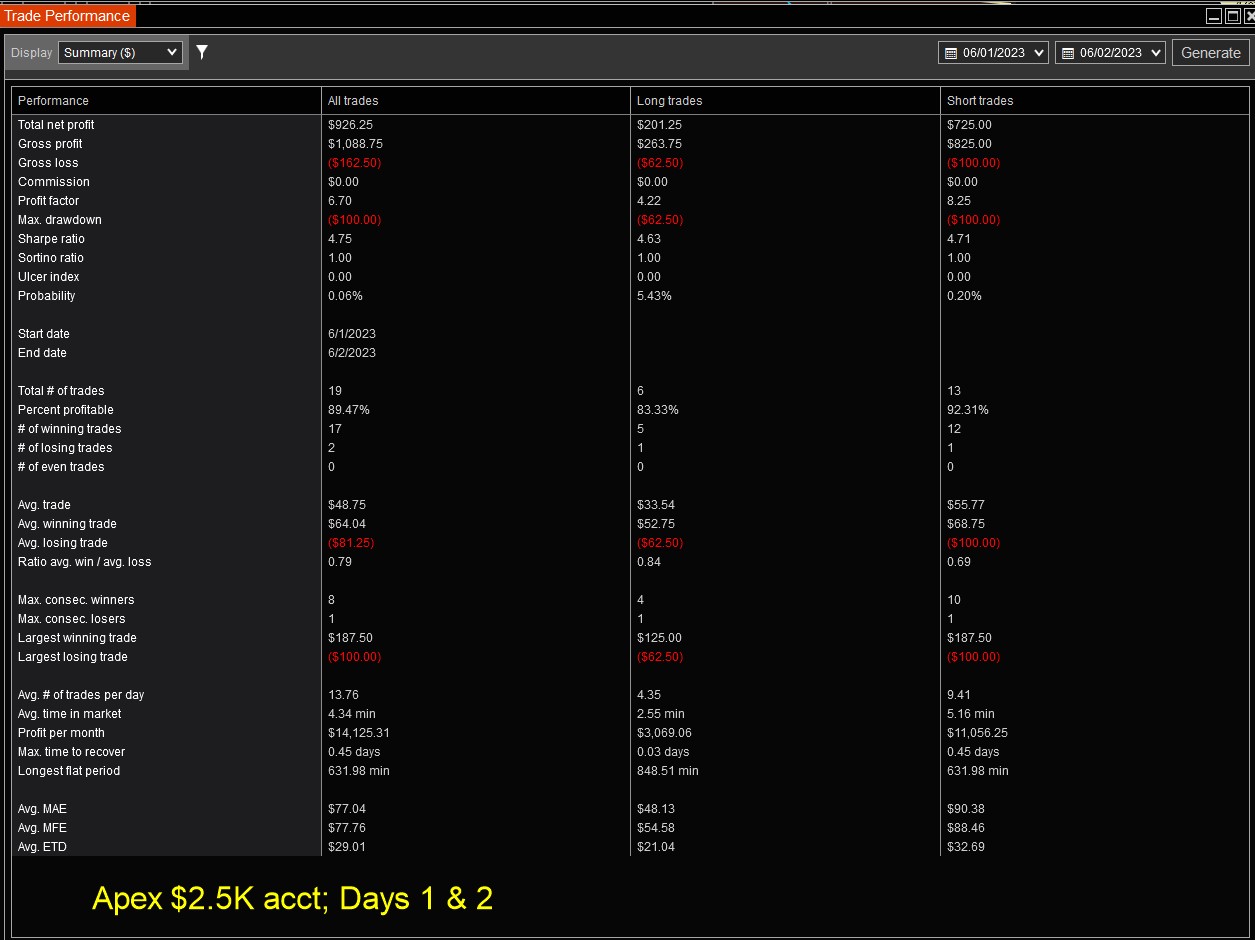
Task: Select Avg. time in market 4.34 min
Action: (352, 714)
